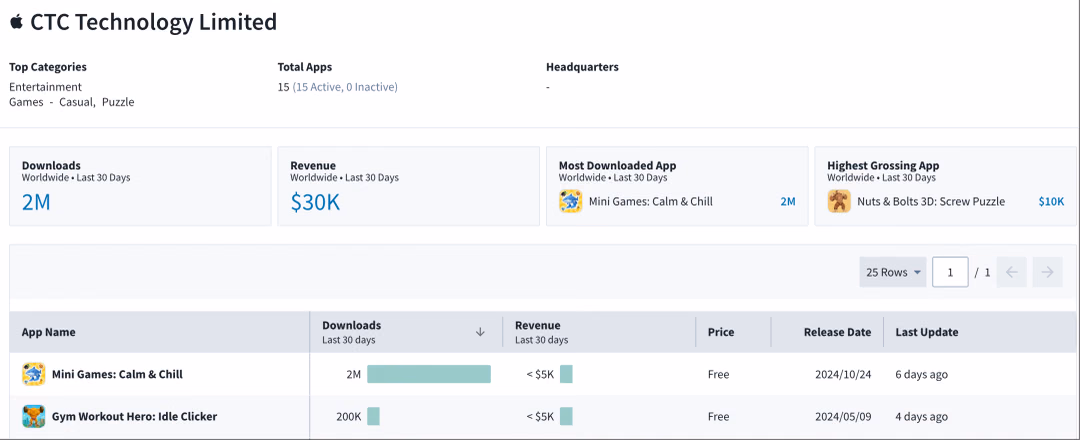Click the '6 days ago' last update cell

click(922, 375)
